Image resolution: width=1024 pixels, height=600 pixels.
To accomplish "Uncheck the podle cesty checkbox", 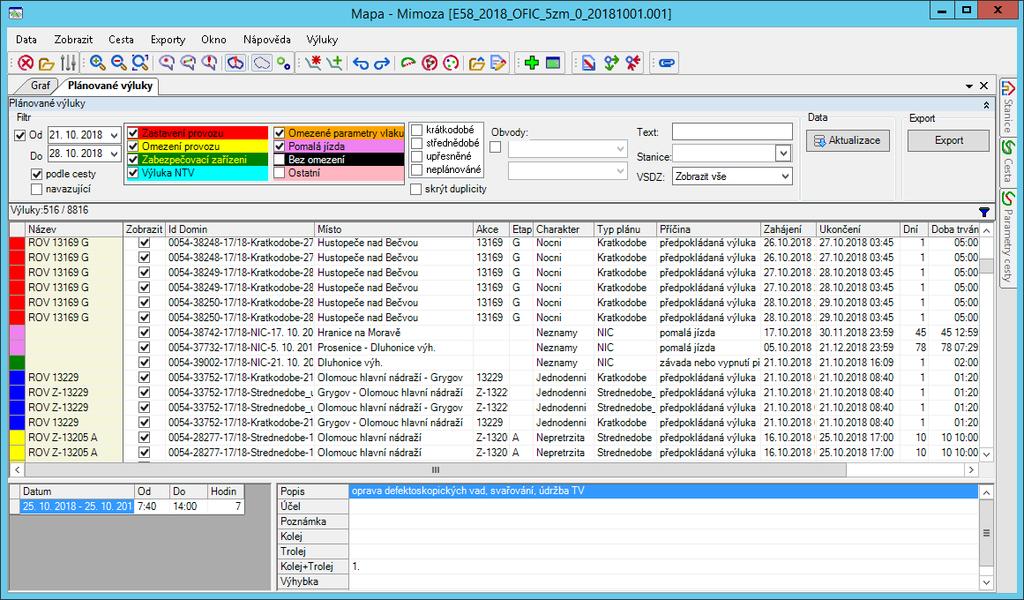I will click(x=37, y=174).
